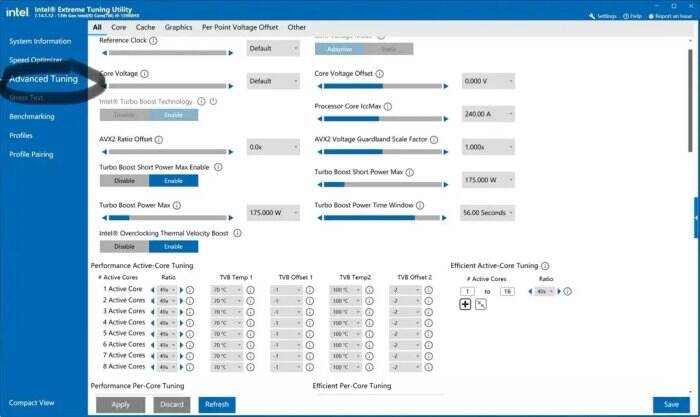The image size is (700, 417).
Task: Click the Refresh button
Action: [x=217, y=404]
